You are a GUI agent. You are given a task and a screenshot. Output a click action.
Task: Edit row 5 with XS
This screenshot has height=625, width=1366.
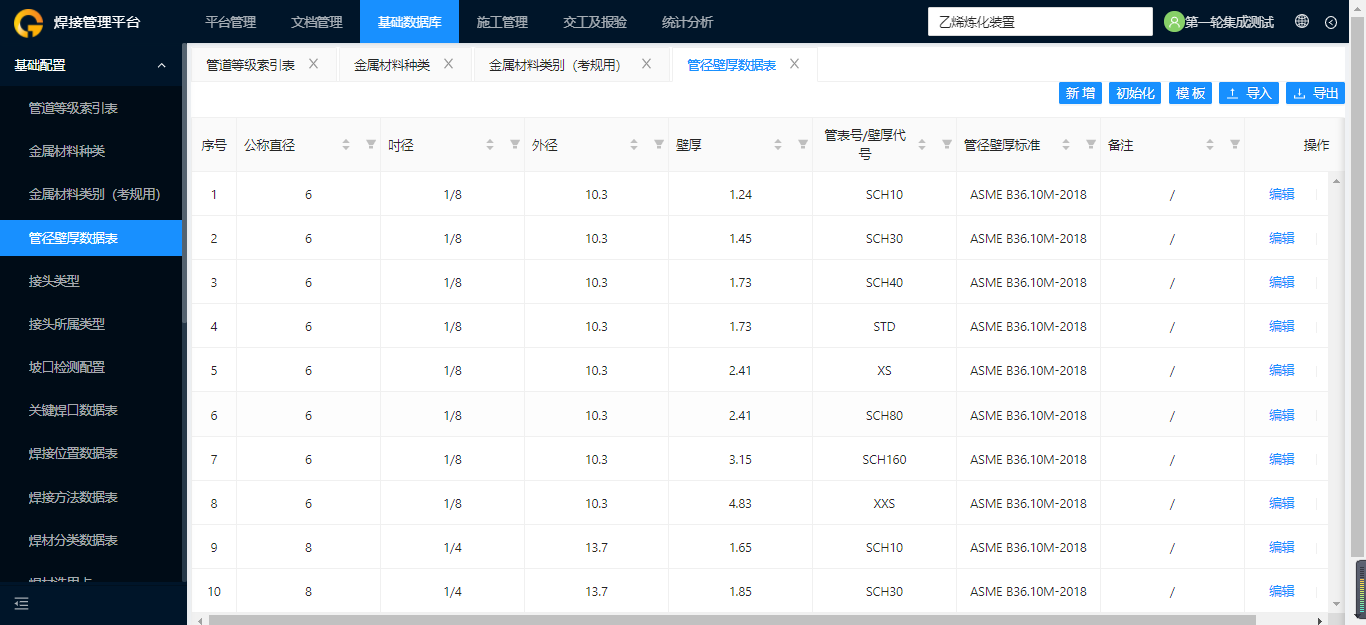tap(1281, 370)
